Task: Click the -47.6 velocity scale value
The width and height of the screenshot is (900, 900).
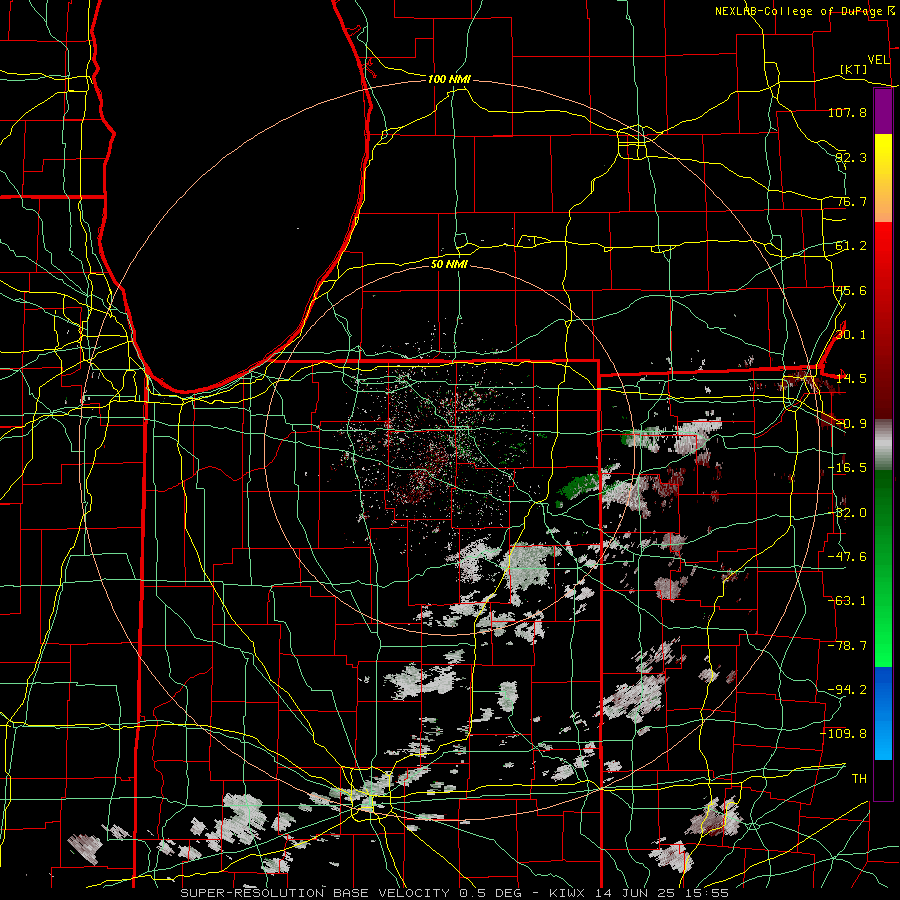Action: pos(847,557)
